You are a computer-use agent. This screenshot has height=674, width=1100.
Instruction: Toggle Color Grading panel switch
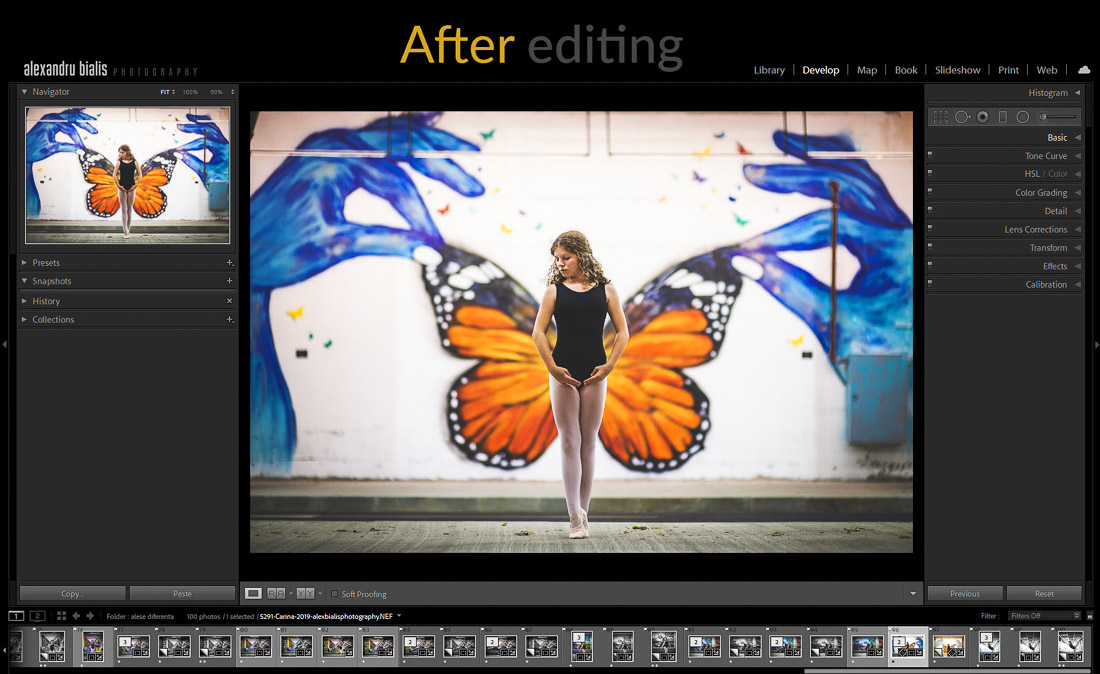tap(930, 191)
